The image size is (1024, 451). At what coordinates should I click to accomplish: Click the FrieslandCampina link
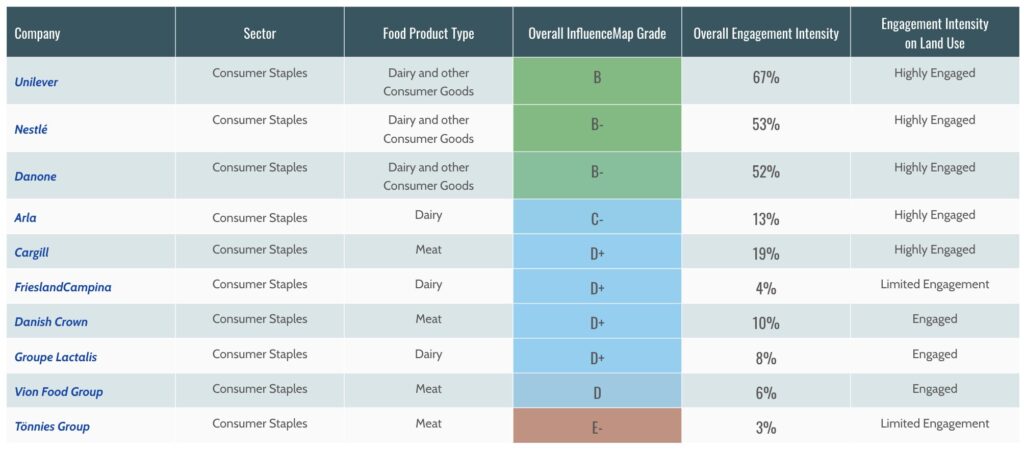[x=63, y=287]
